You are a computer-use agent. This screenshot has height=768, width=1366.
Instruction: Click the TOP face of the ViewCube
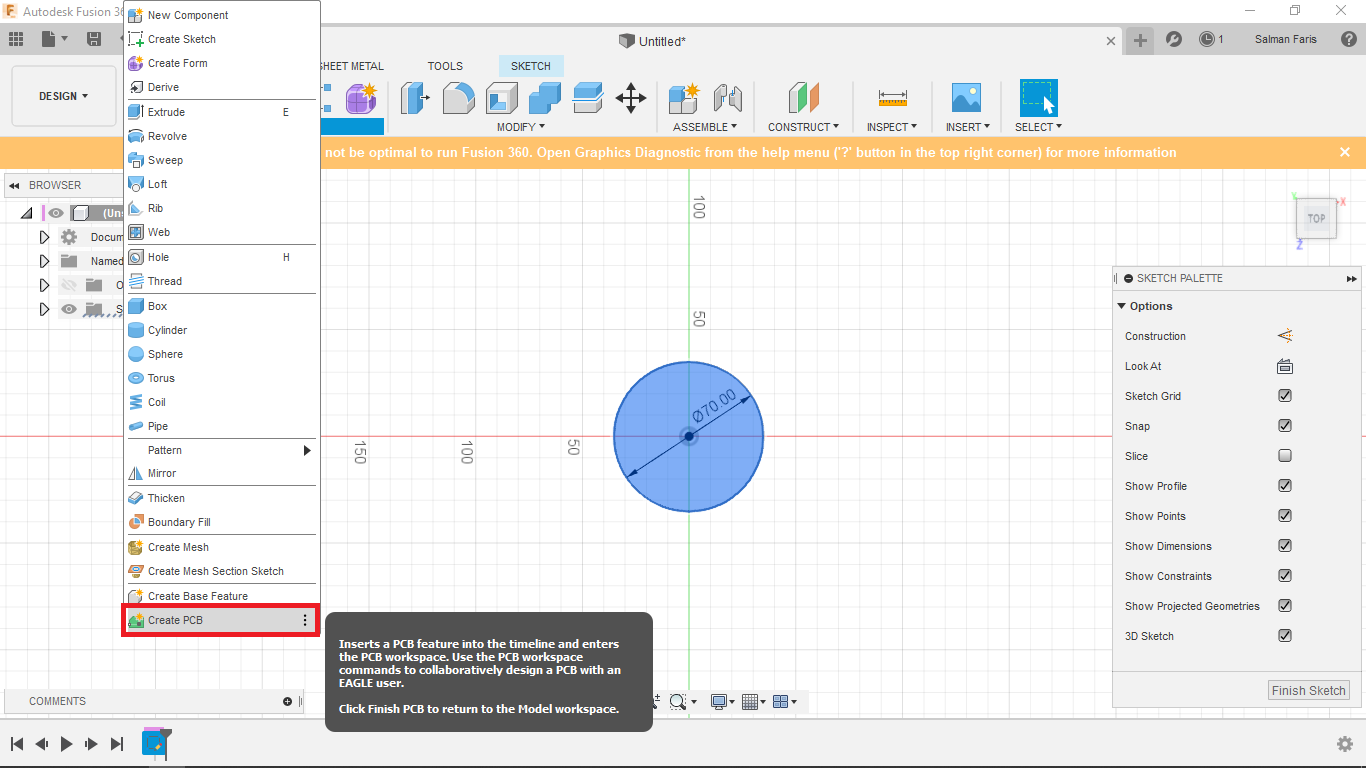pyautogui.click(x=1316, y=219)
